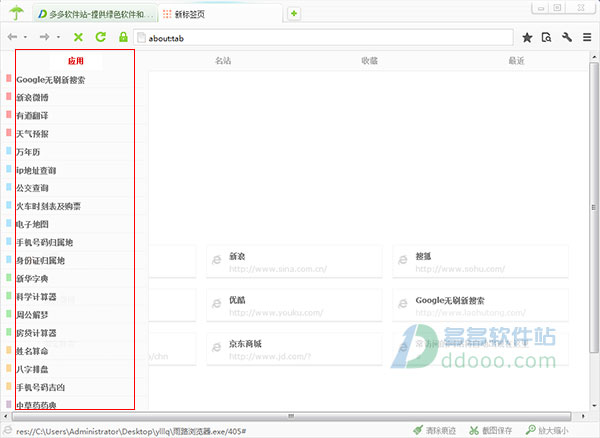The height and width of the screenshot is (438, 600).
Task: Open 房贷计算器 app
Action: (x=36, y=333)
